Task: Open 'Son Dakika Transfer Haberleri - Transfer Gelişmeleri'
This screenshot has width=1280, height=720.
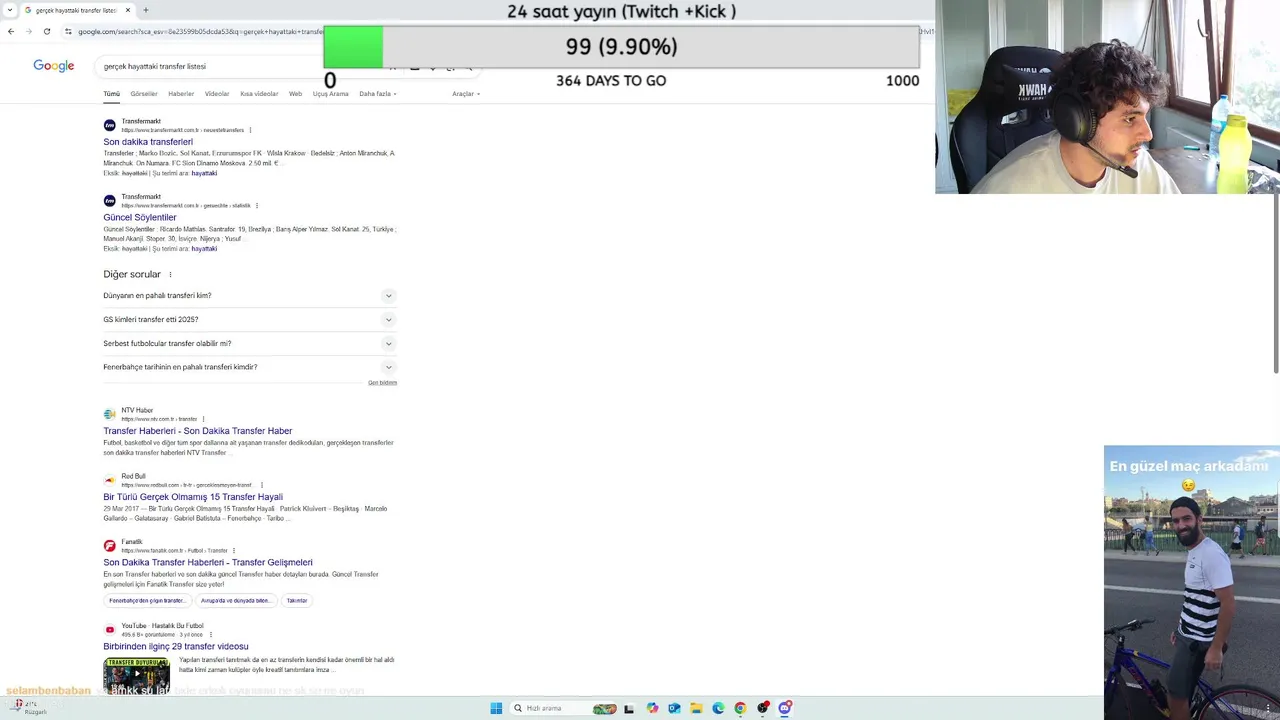Action: pos(208,562)
